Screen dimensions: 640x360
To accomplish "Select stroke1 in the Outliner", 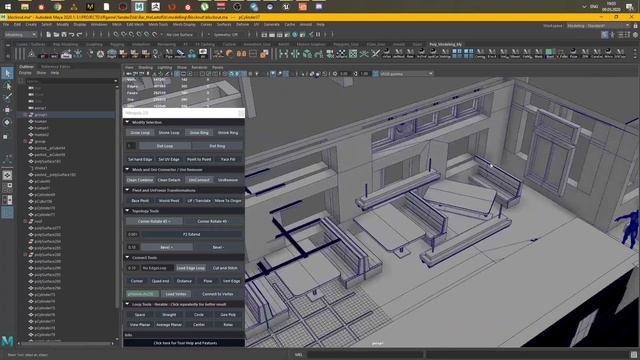I will [x=41, y=168].
